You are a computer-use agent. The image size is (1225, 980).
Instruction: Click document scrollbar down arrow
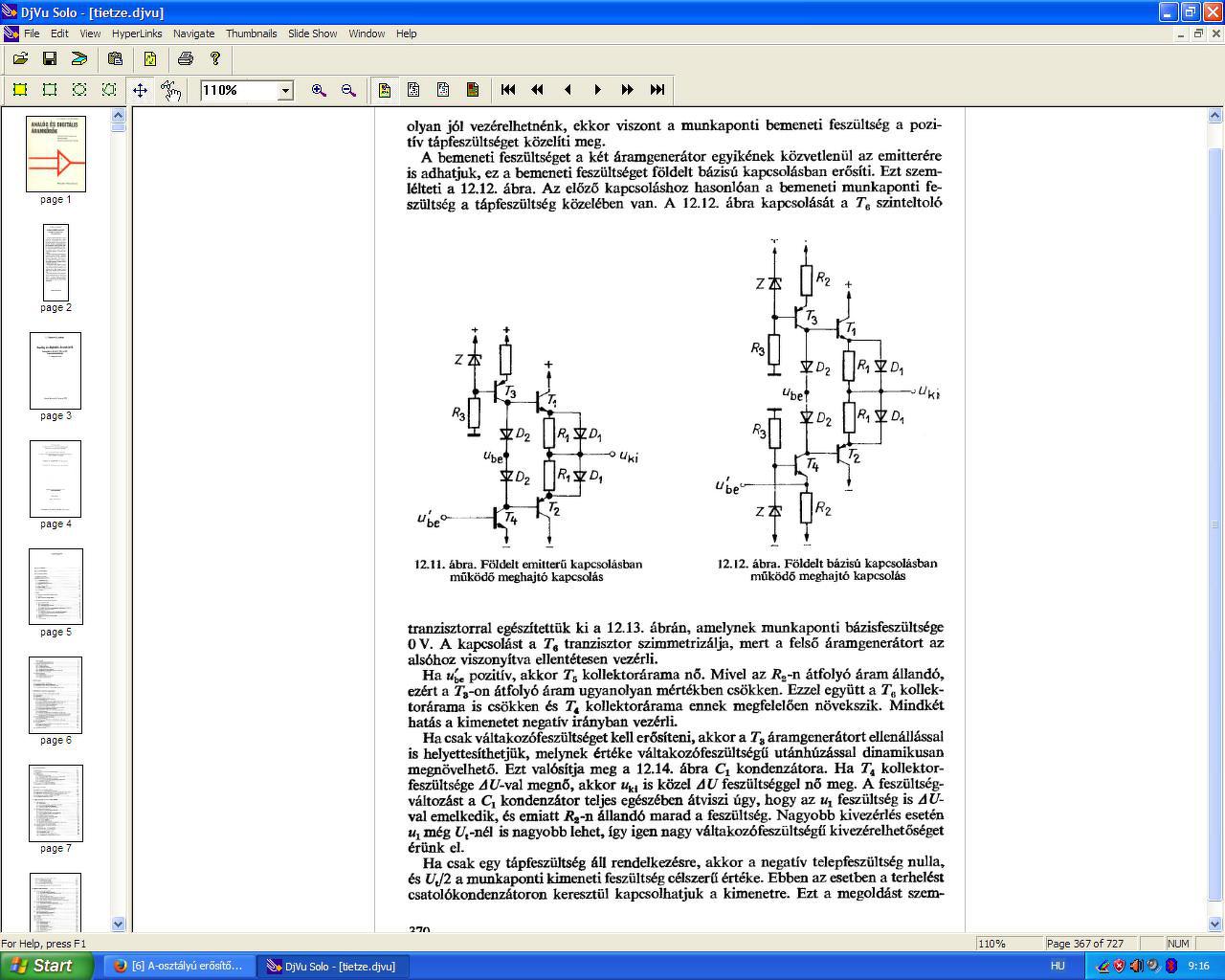[1215, 924]
